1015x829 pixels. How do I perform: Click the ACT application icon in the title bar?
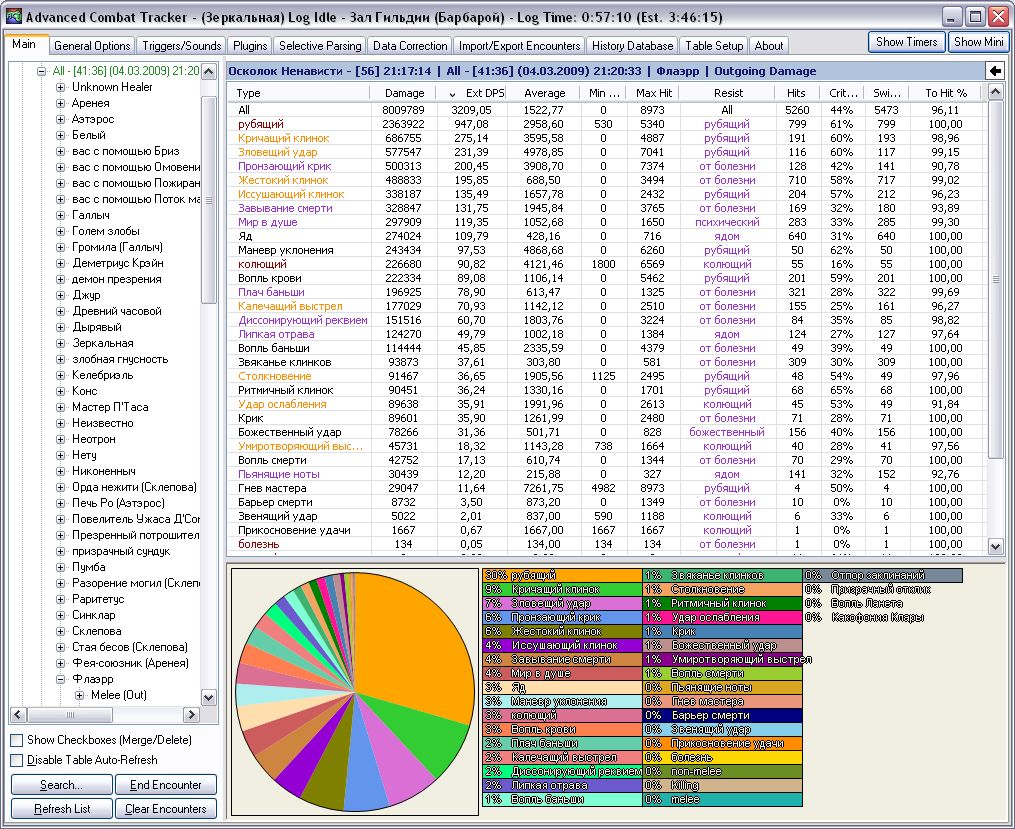click(13, 16)
